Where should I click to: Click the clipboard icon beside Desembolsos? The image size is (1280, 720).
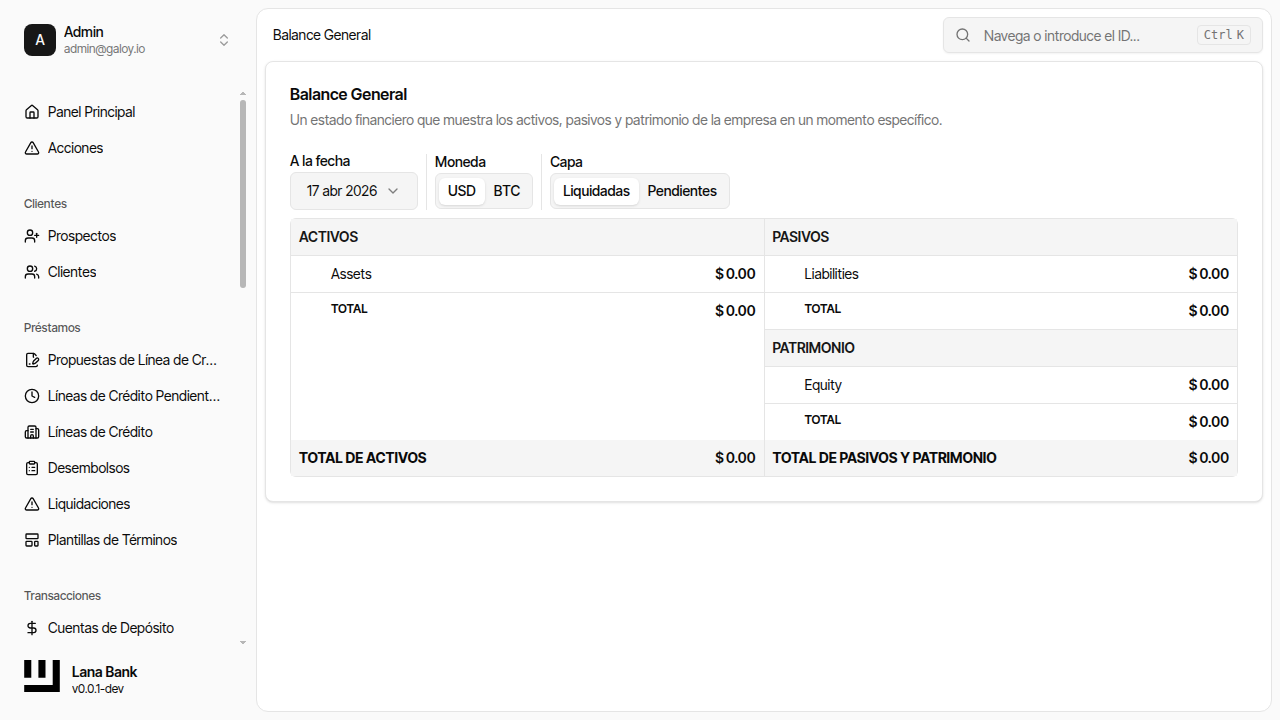32,468
